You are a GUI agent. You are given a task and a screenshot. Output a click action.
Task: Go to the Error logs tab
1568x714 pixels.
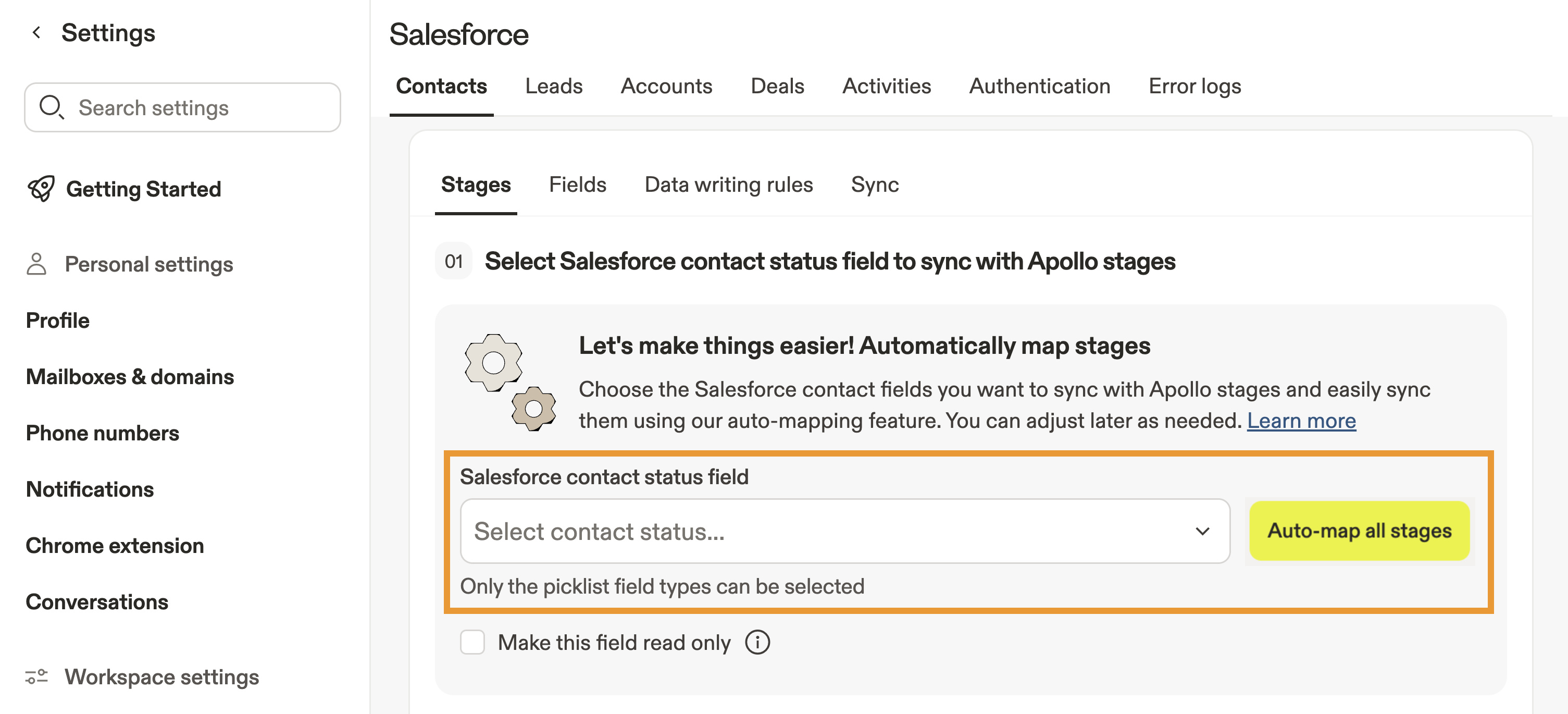(1194, 87)
